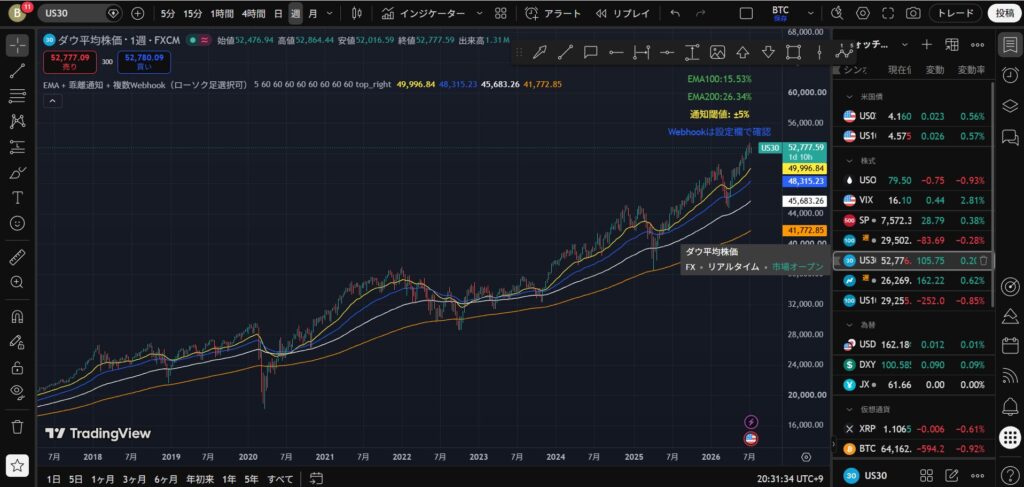Take a snapshot with the camera icon
1024x487 pixels.
tap(913, 13)
